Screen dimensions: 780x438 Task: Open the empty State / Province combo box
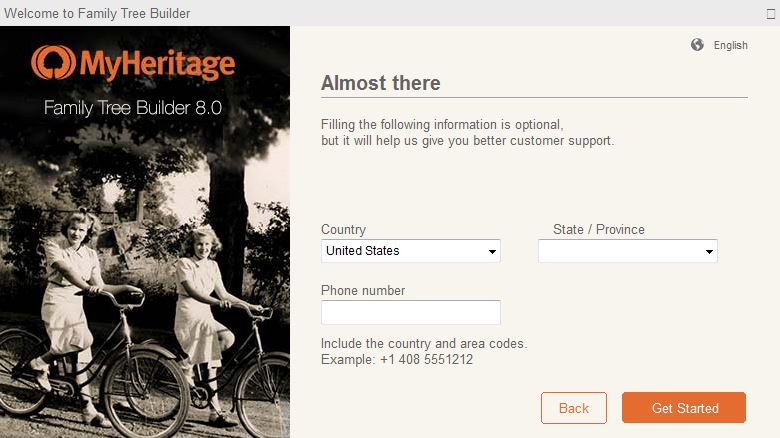coord(620,252)
